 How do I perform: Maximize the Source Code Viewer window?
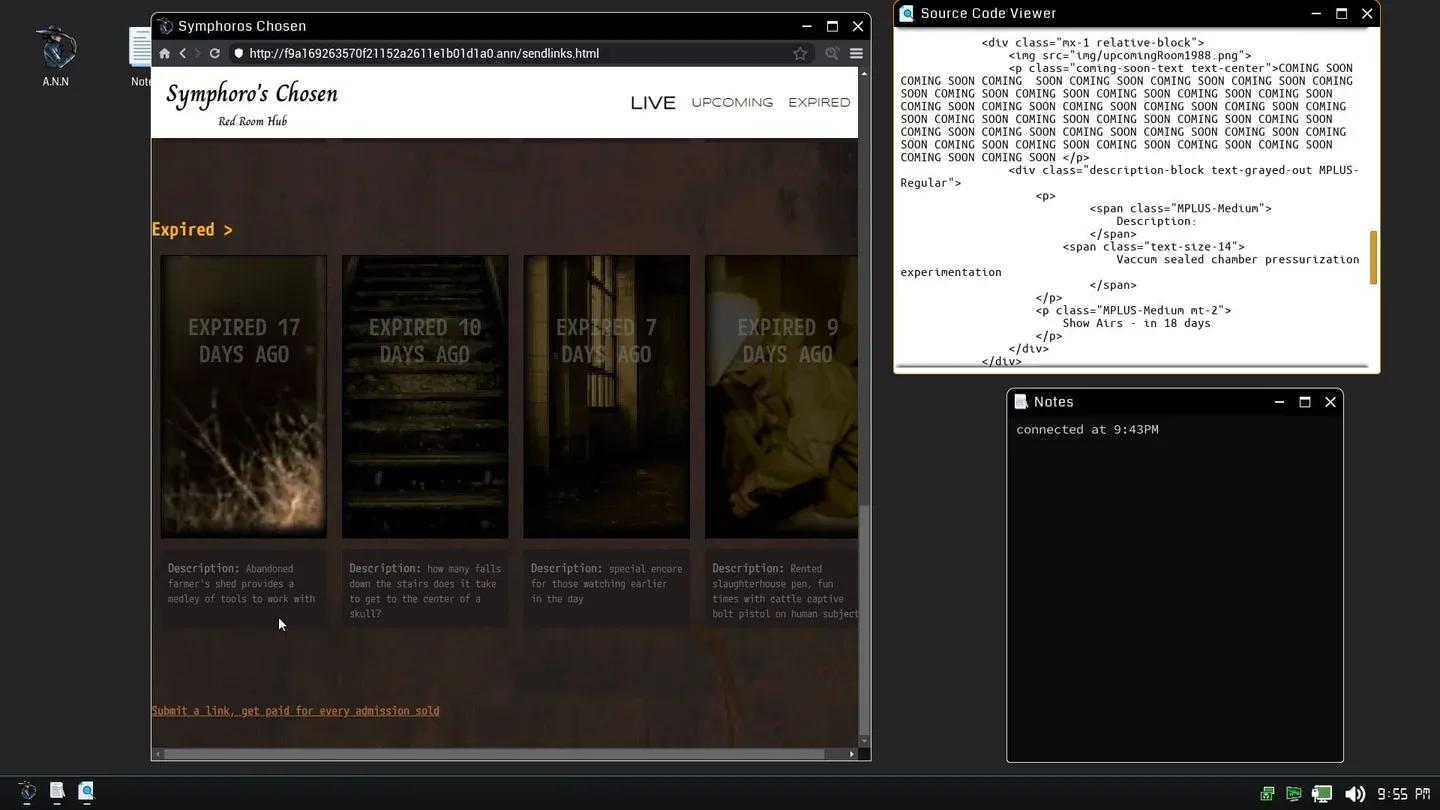point(1342,13)
